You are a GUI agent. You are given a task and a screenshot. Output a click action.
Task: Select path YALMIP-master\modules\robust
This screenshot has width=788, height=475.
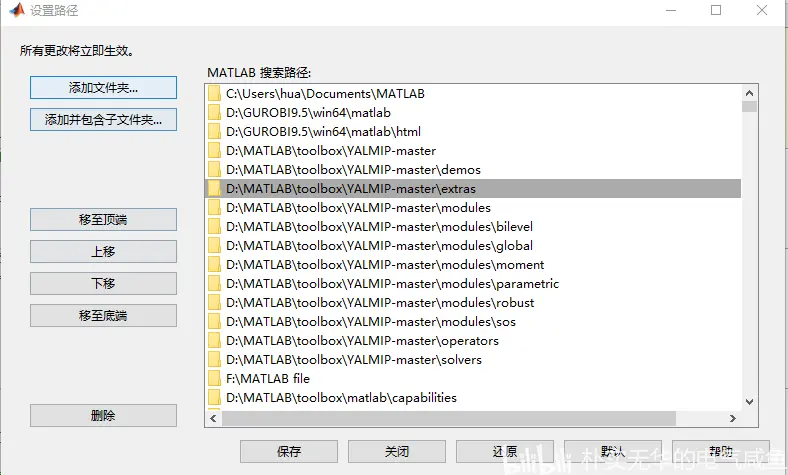473,303
